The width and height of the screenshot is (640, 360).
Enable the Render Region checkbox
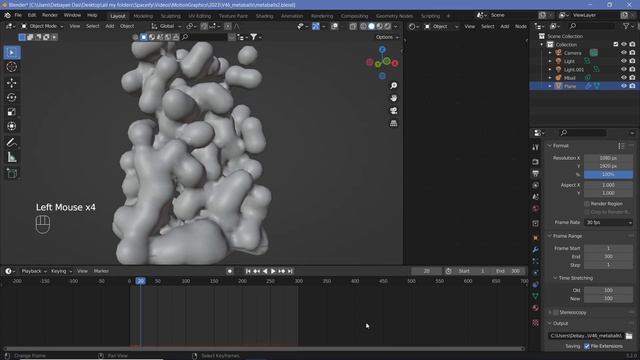click(587, 204)
